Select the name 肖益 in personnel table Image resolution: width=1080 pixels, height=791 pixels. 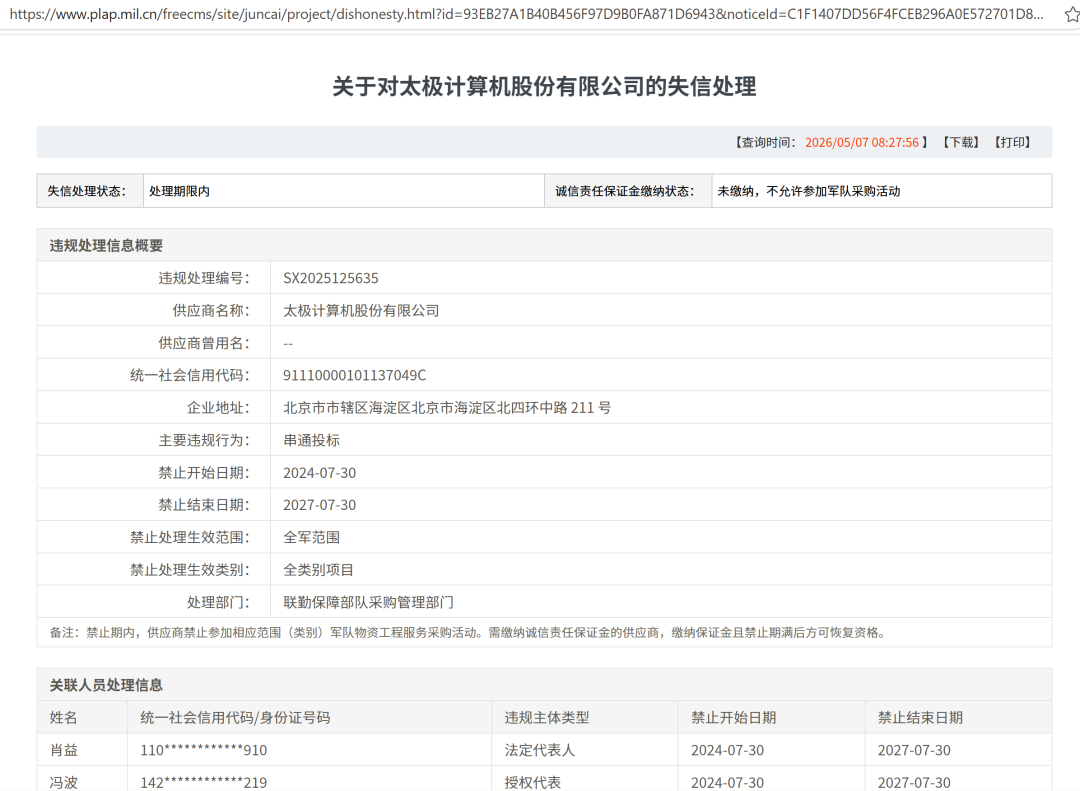coord(63,750)
